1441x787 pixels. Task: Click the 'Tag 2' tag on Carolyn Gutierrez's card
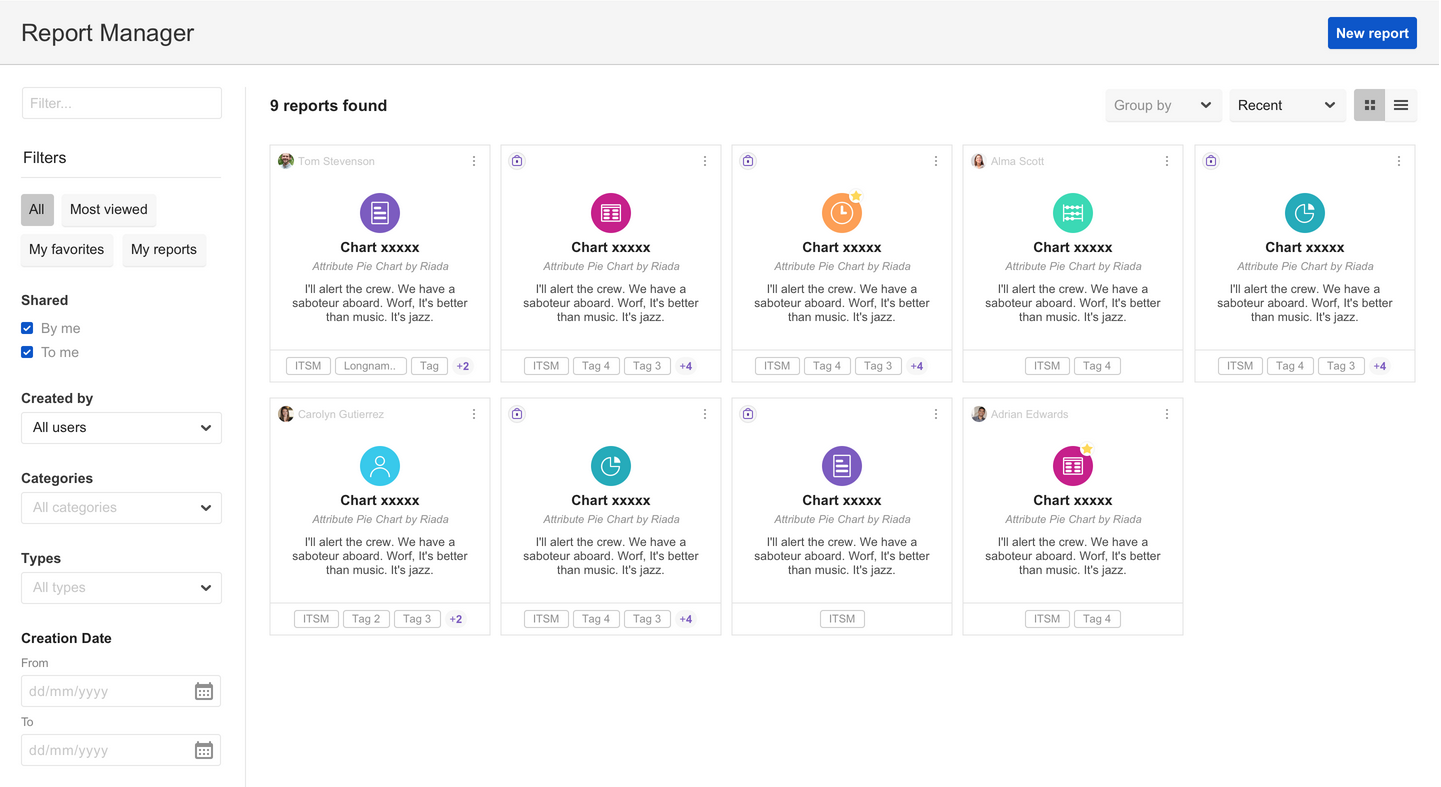click(x=366, y=619)
